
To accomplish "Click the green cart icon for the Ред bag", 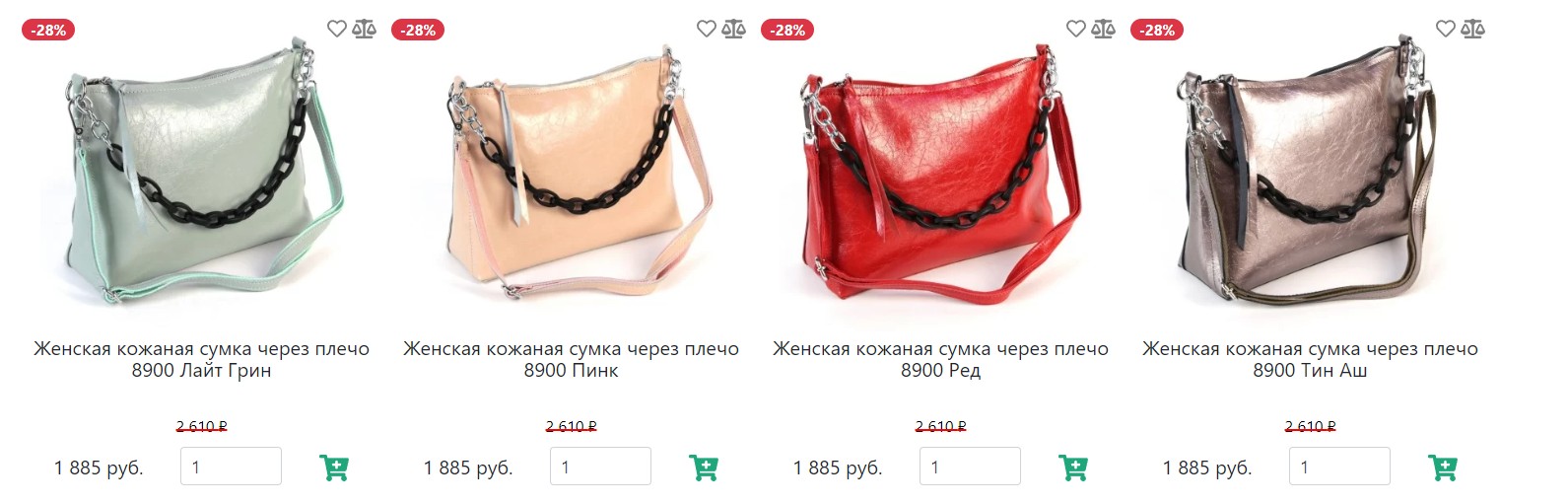I will (1073, 467).
